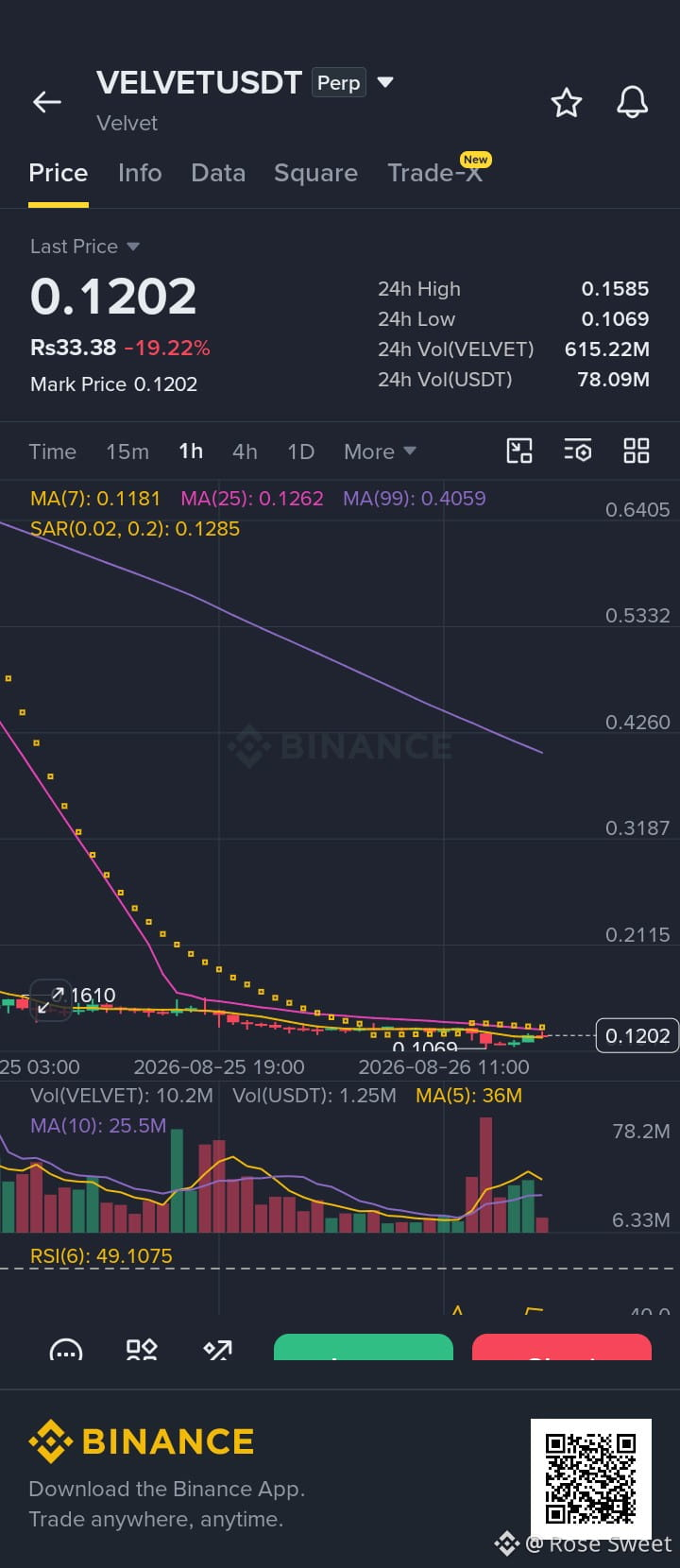680x1568 pixels.
Task: Open price alert bell icon
Action: [633, 102]
